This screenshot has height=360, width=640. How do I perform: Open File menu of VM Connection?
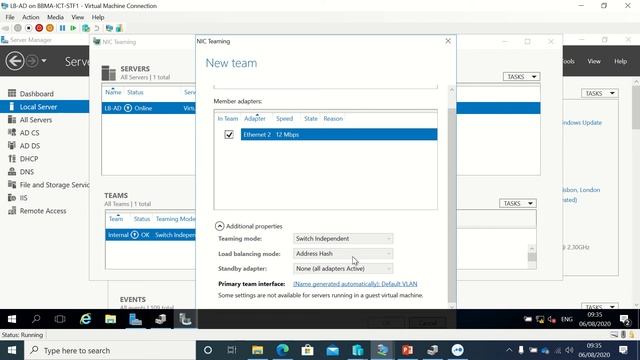coord(10,17)
